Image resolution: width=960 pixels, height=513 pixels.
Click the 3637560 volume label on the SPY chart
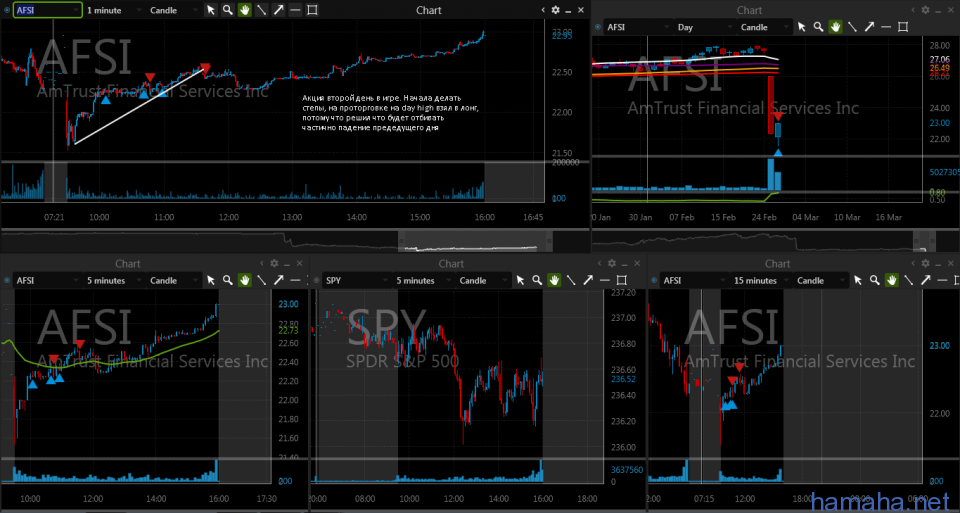click(x=627, y=470)
